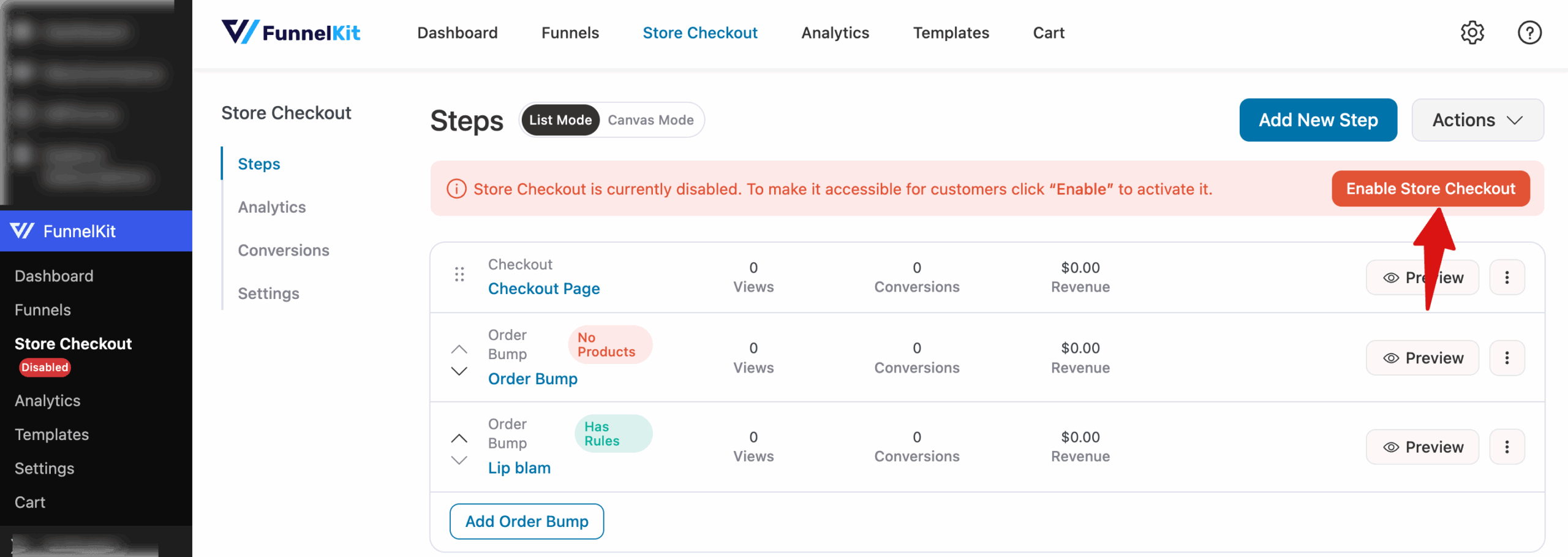Select the FunnelKit icon in the left sidebar

tap(22, 231)
